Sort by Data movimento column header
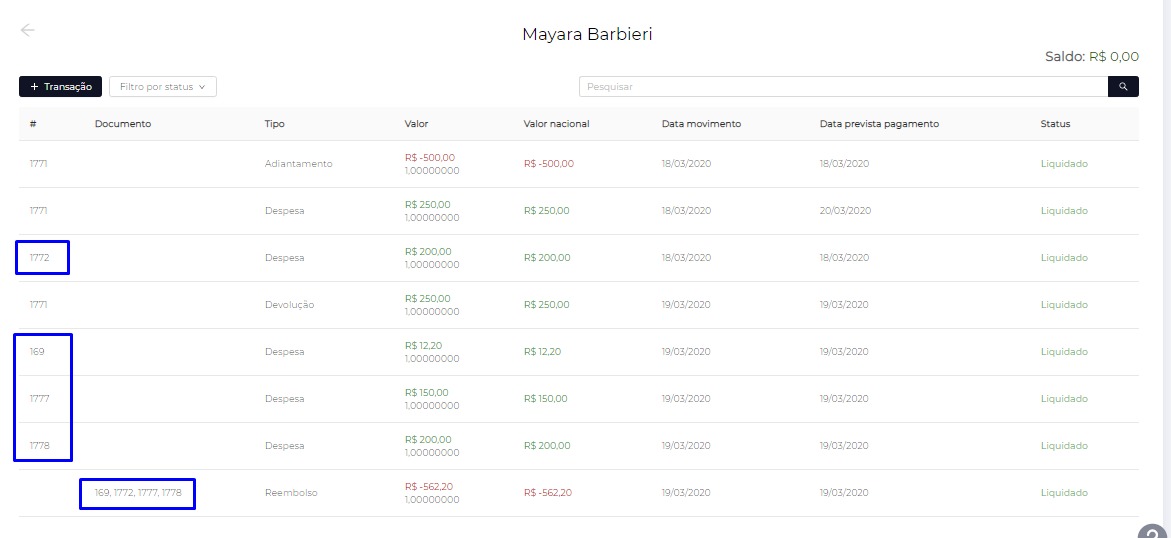This screenshot has width=1171, height=538. tap(701, 124)
